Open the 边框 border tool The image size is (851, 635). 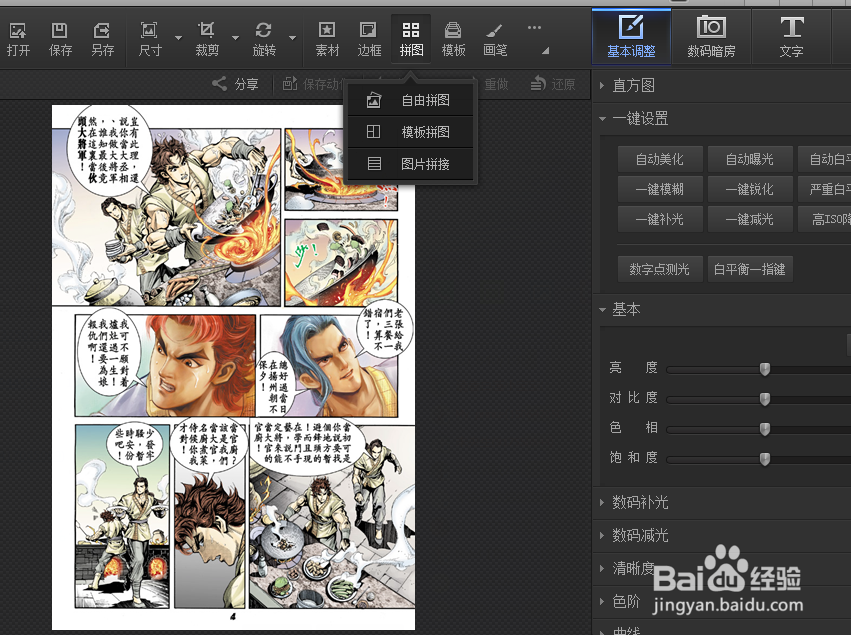369,39
